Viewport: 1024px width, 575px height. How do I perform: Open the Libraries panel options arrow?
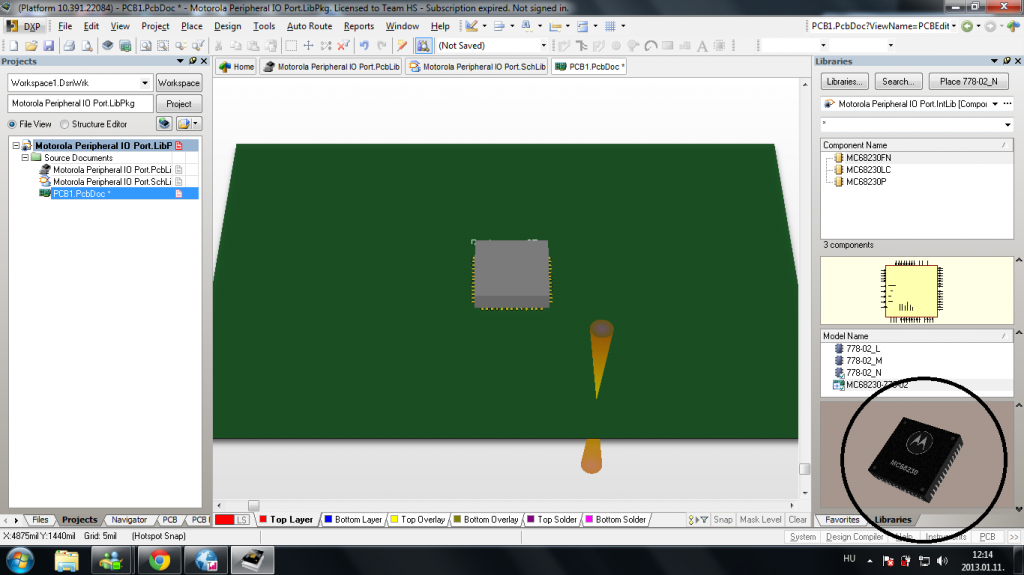click(x=995, y=61)
